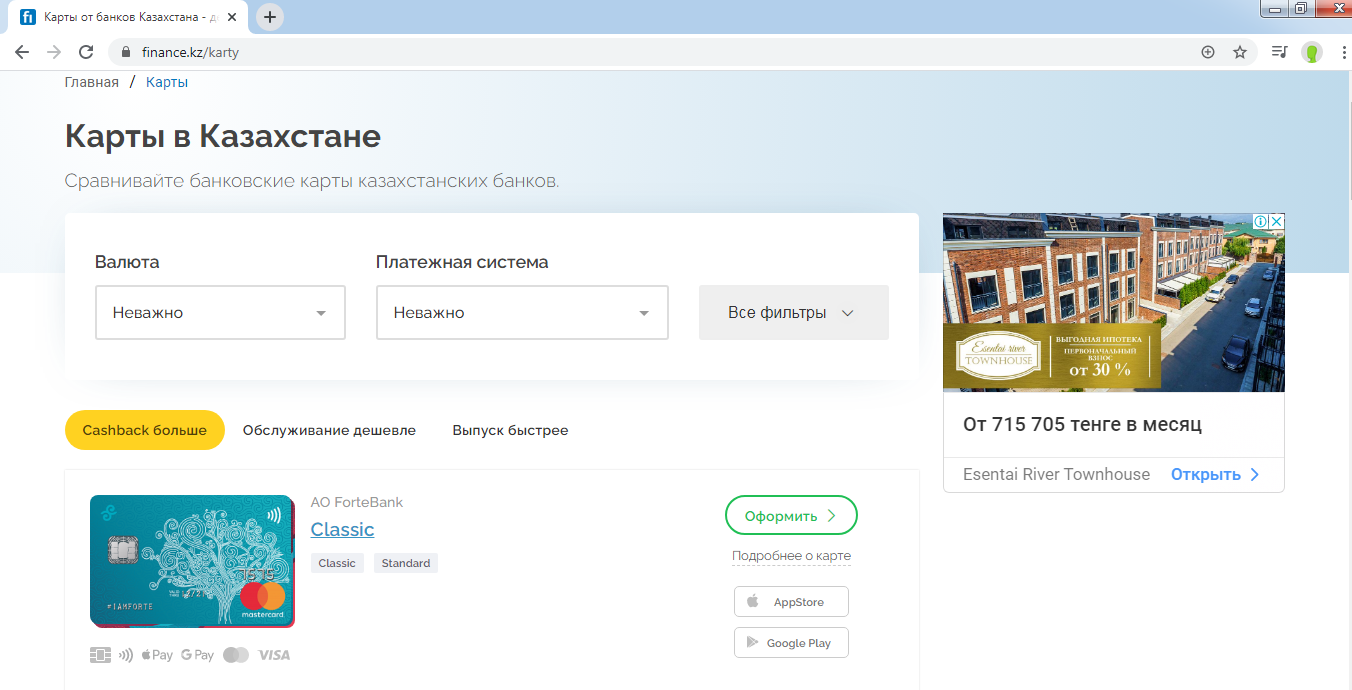Screen dimensions: 1352x690
Task: Click the Google Pay icon
Action: pyautogui.click(x=198, y=655)
